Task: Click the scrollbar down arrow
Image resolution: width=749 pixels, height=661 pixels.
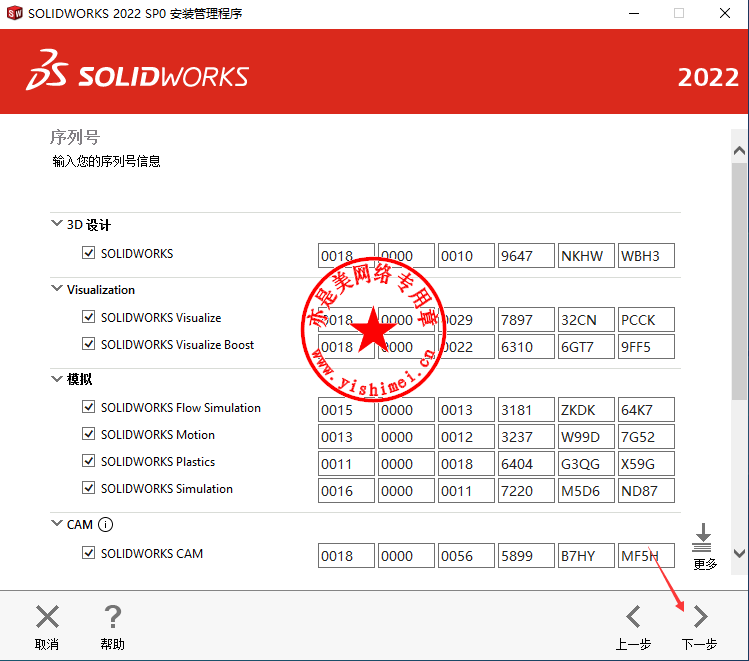Action: point(739,554)
